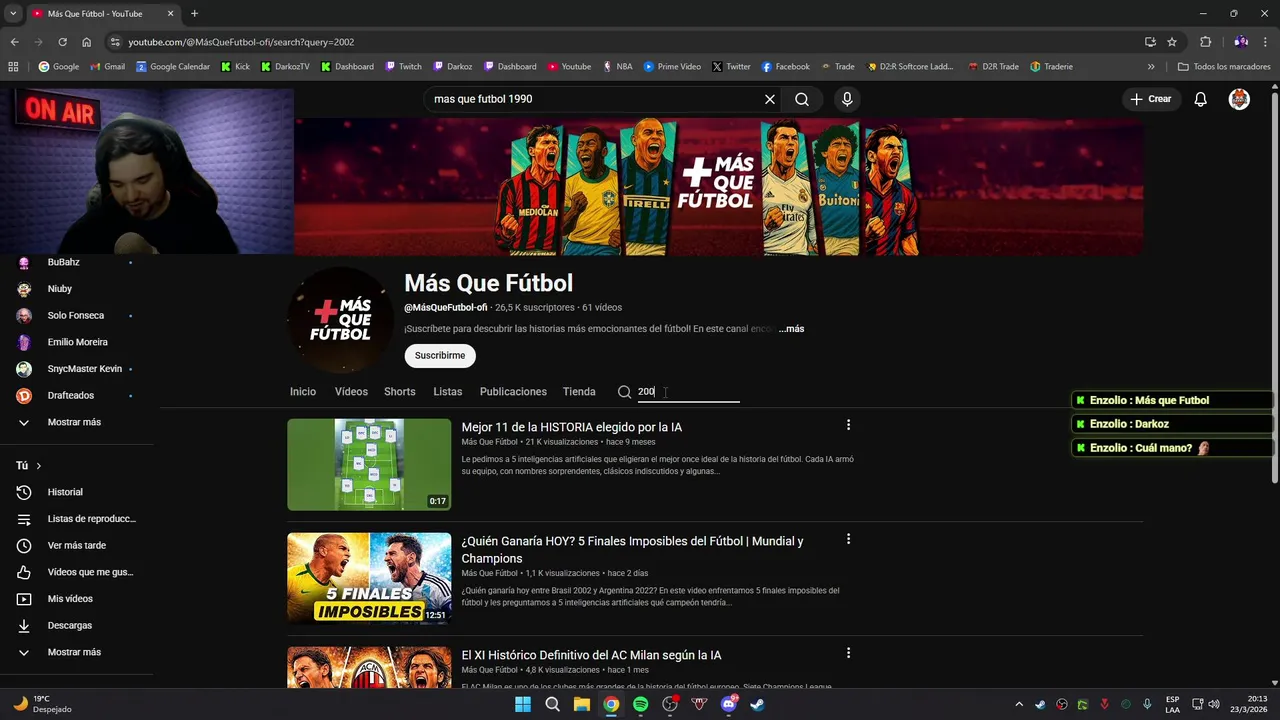This screenshot has height=720, width=1280.
Task: Switch to the Publicaciones tab
Action: click(x=513, y=392)
